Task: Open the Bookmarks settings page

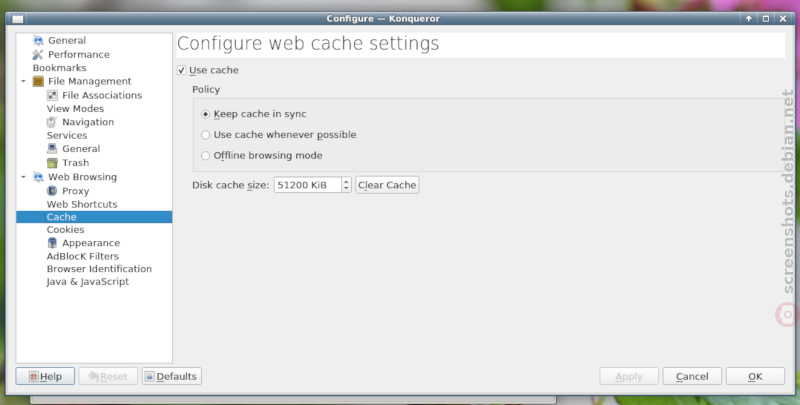Action: click(x=59, y=68)
